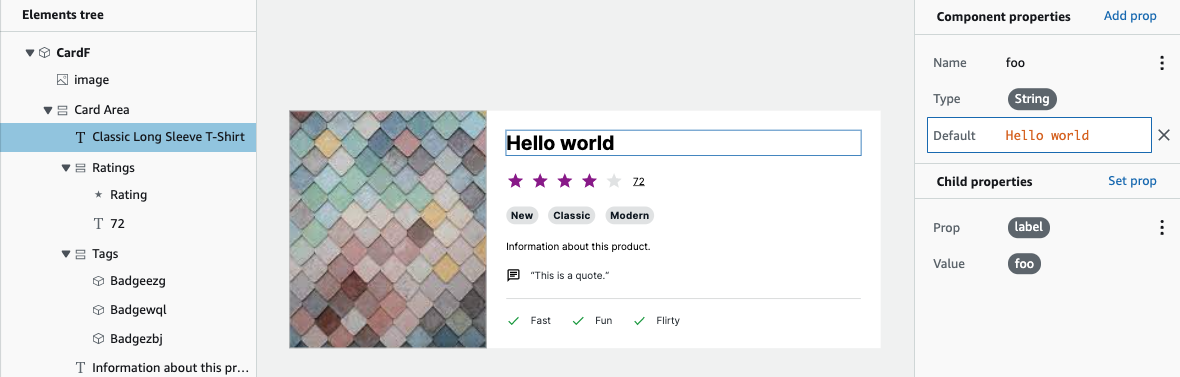Click Information about this product text
Viewport: 1180px width, 377px height.
pos(578,246)
